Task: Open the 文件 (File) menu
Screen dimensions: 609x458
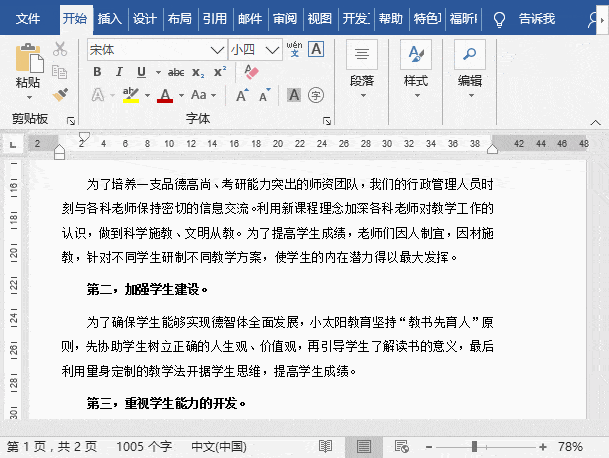Action: click(x=29, y=18)
